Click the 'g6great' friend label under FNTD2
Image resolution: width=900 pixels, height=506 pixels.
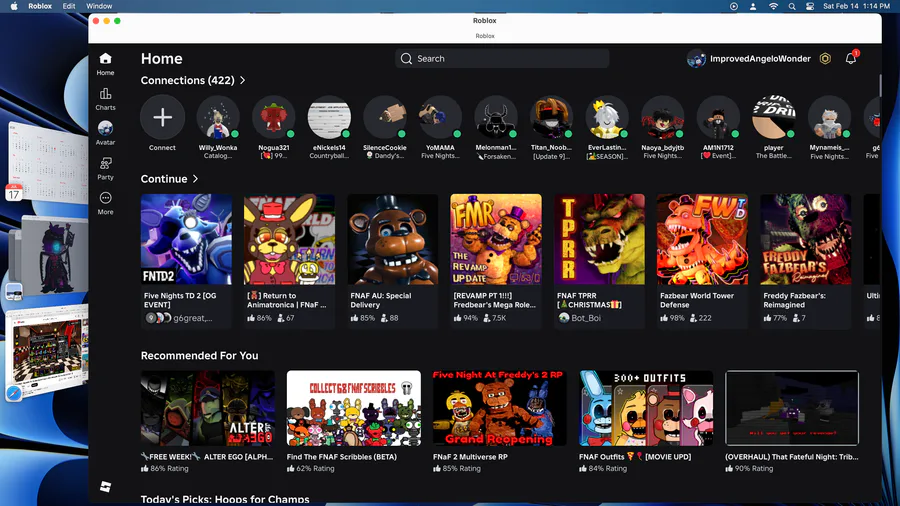coord(193,318)
